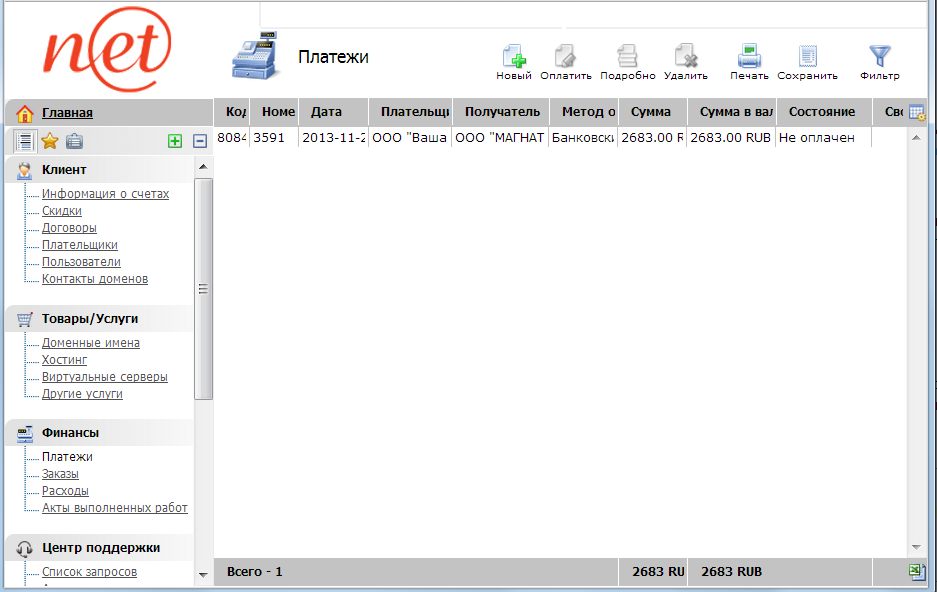Show favorites with the star icon
The image size is (937, 592).
(x=49, y=141)
